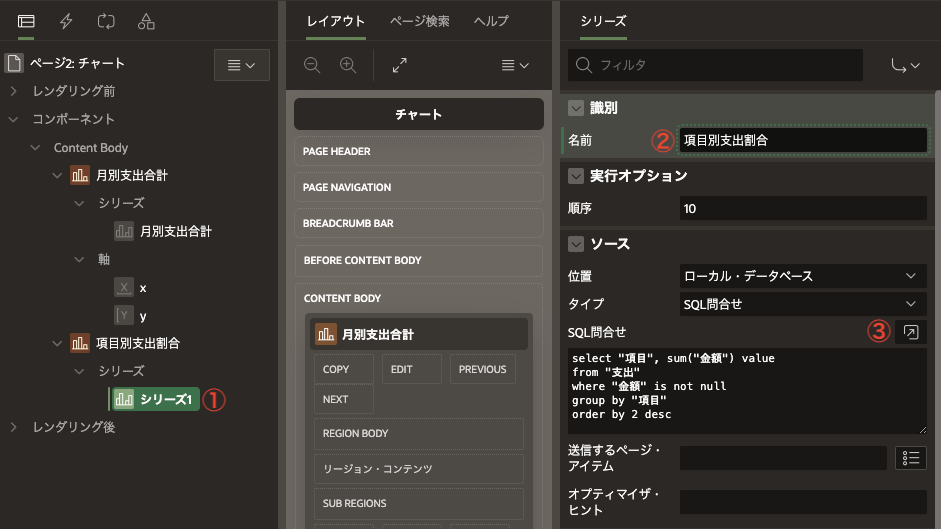This screenshot has width=941, height=529.
Task: Collapse the 軸 node
Action: click(79, 259)
